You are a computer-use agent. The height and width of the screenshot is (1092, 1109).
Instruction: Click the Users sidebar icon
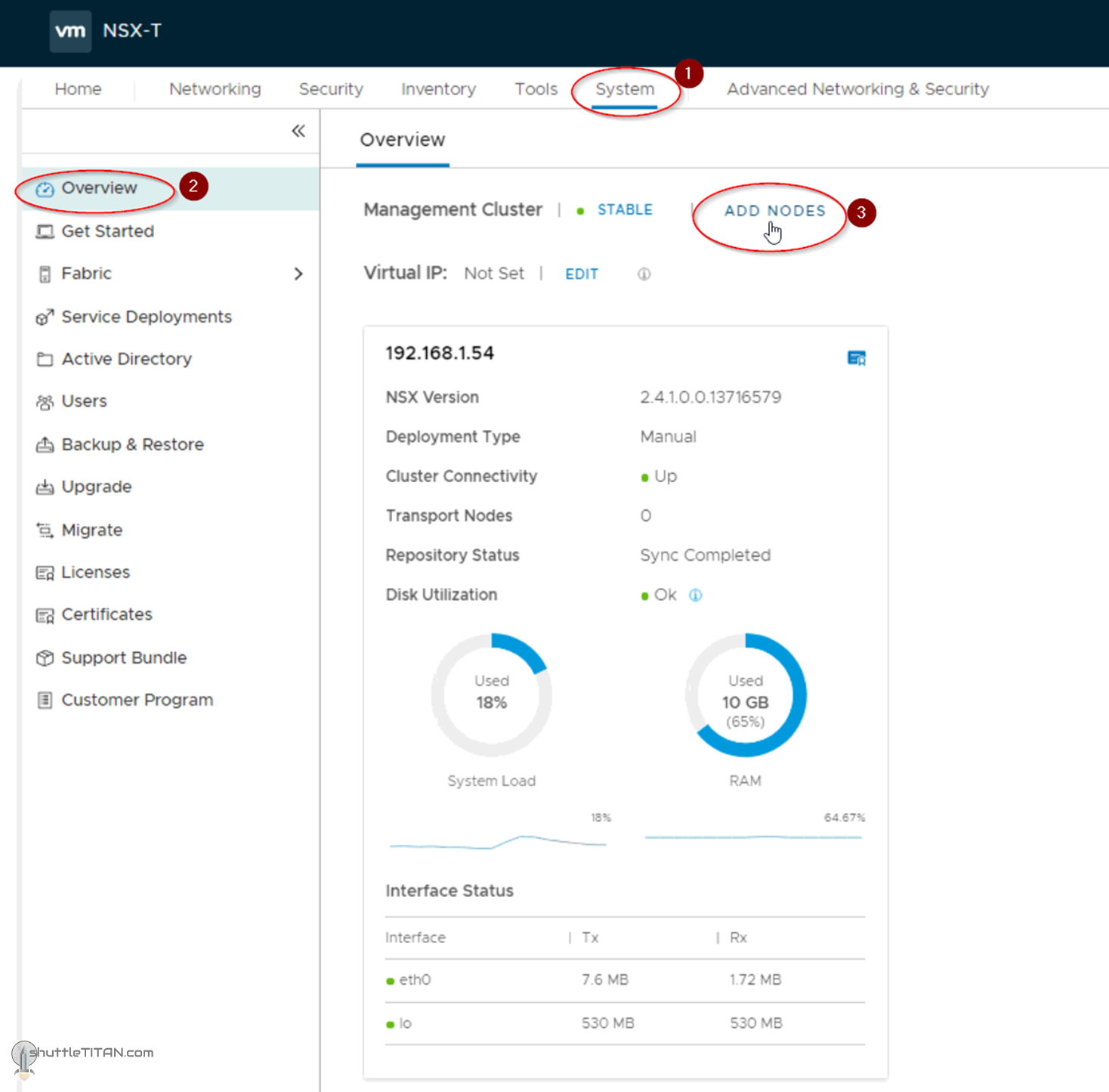coord(45,401)
